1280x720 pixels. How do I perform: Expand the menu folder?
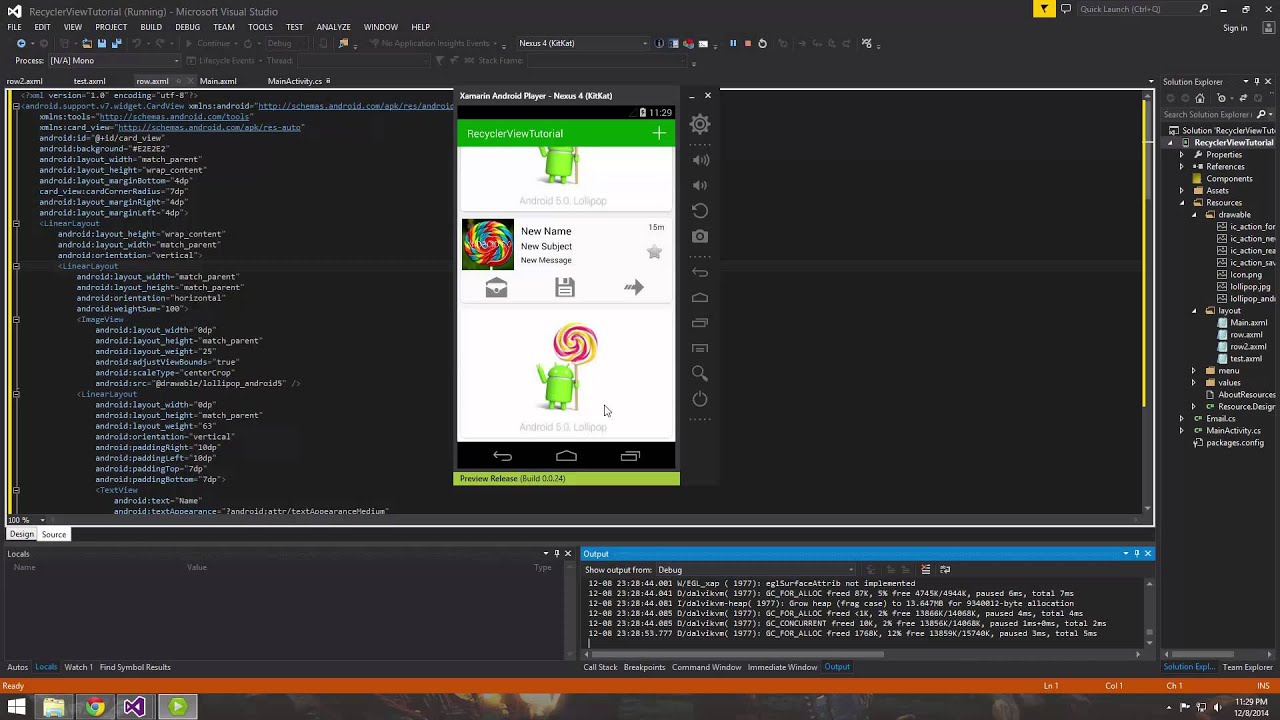click(1194, 371)
